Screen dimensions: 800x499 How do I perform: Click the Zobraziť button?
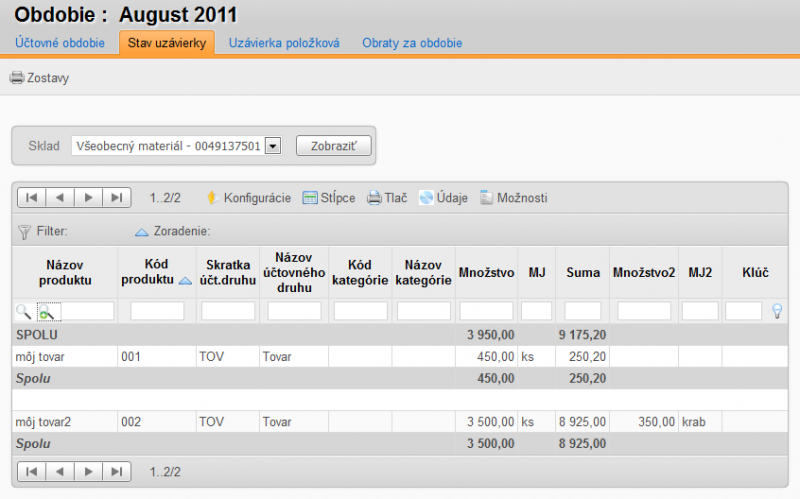334,146
